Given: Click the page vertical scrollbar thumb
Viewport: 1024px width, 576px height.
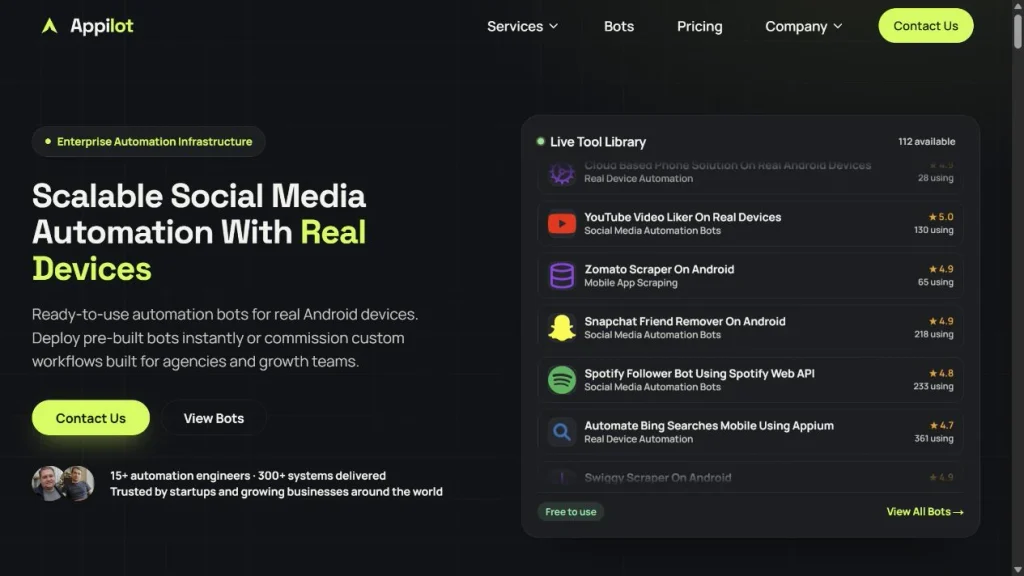Looking at the screenshot, I should pyautogui.click(x=1017, y=31).
